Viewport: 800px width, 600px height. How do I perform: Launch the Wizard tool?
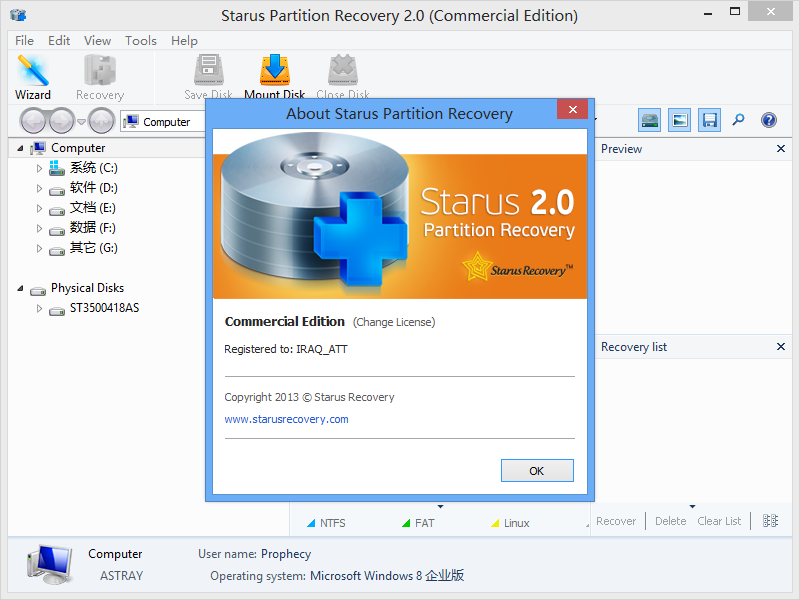(33, 77)
